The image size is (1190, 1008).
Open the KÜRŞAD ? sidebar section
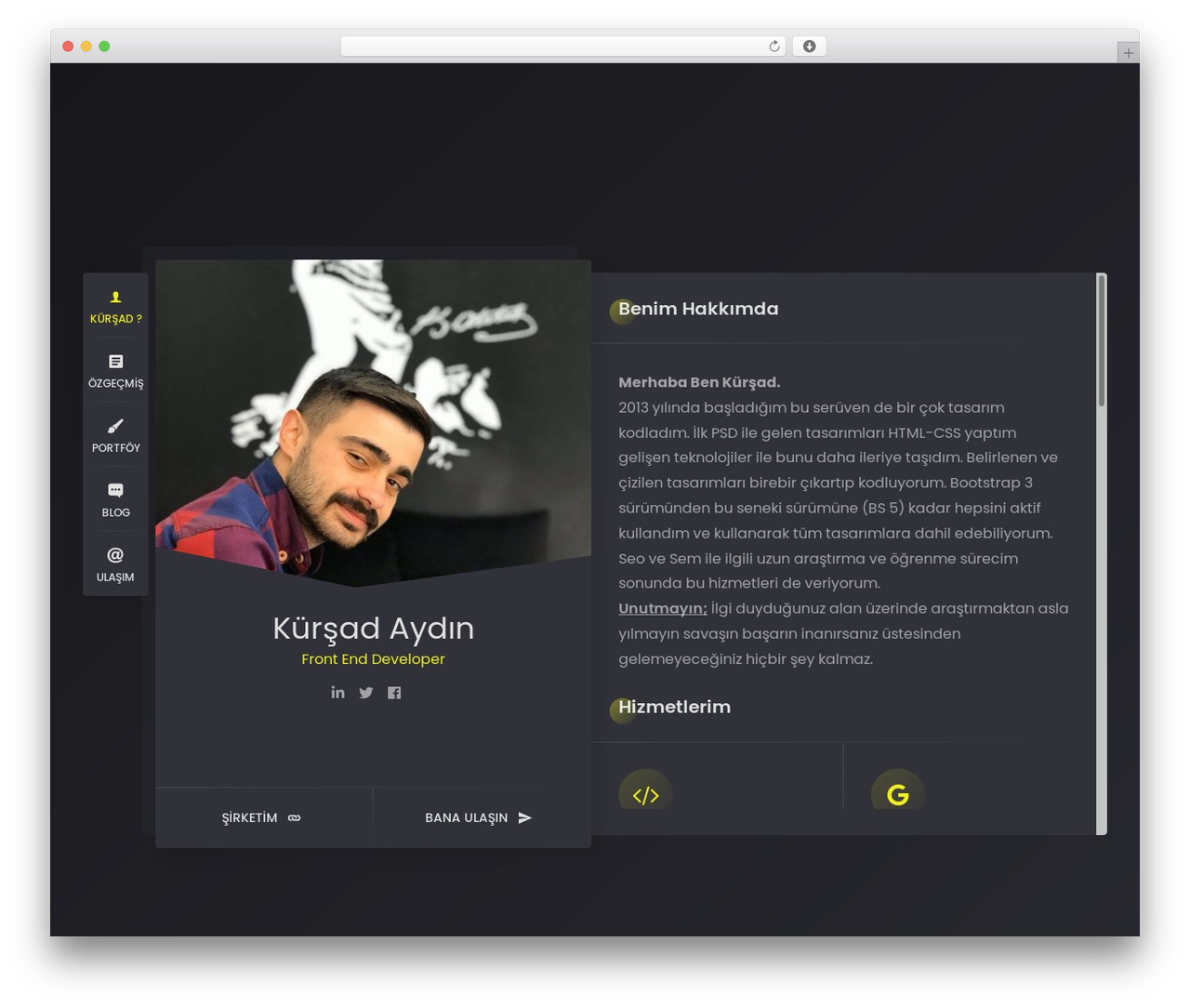point(115,307)
